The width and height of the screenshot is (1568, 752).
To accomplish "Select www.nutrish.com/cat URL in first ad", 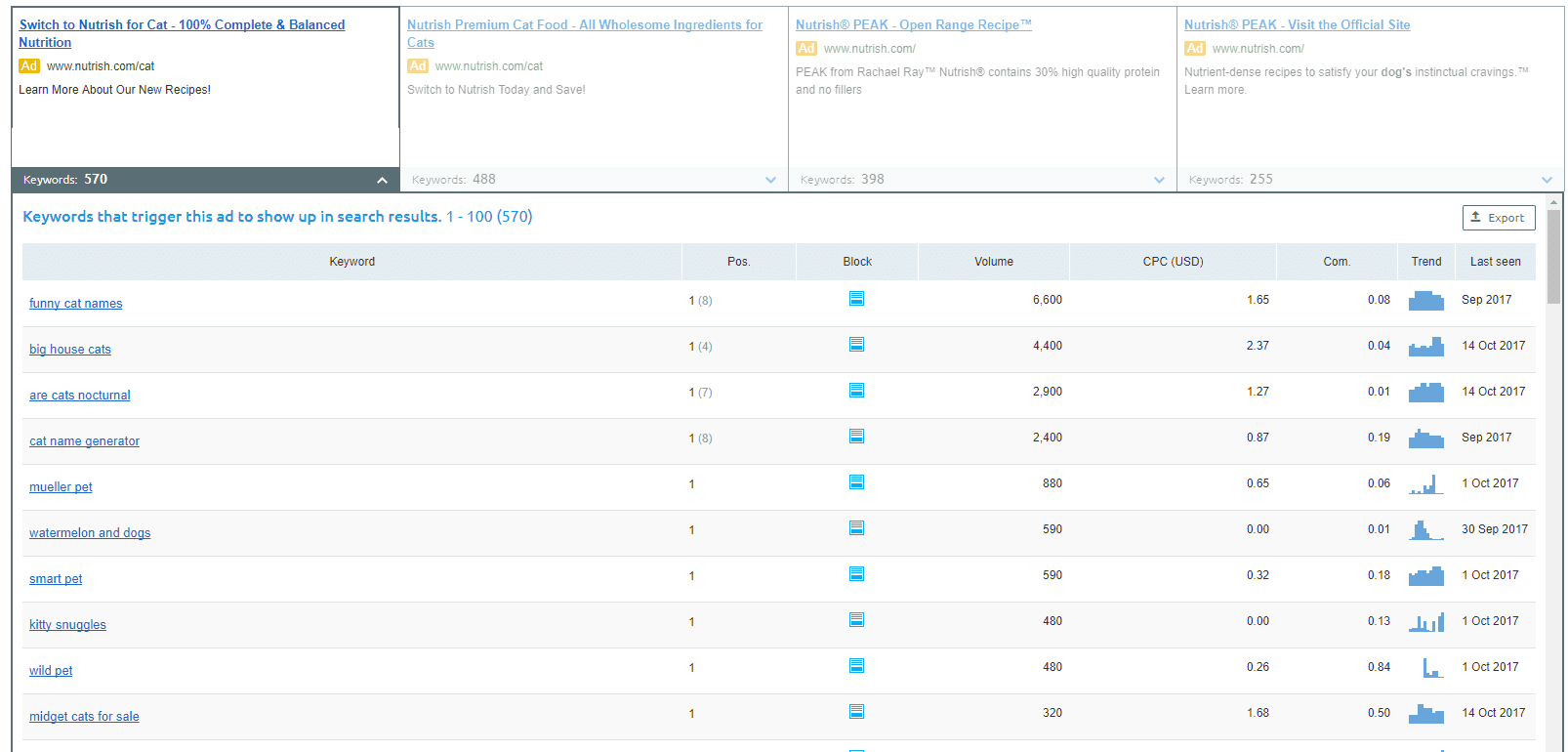I will 101,66.
